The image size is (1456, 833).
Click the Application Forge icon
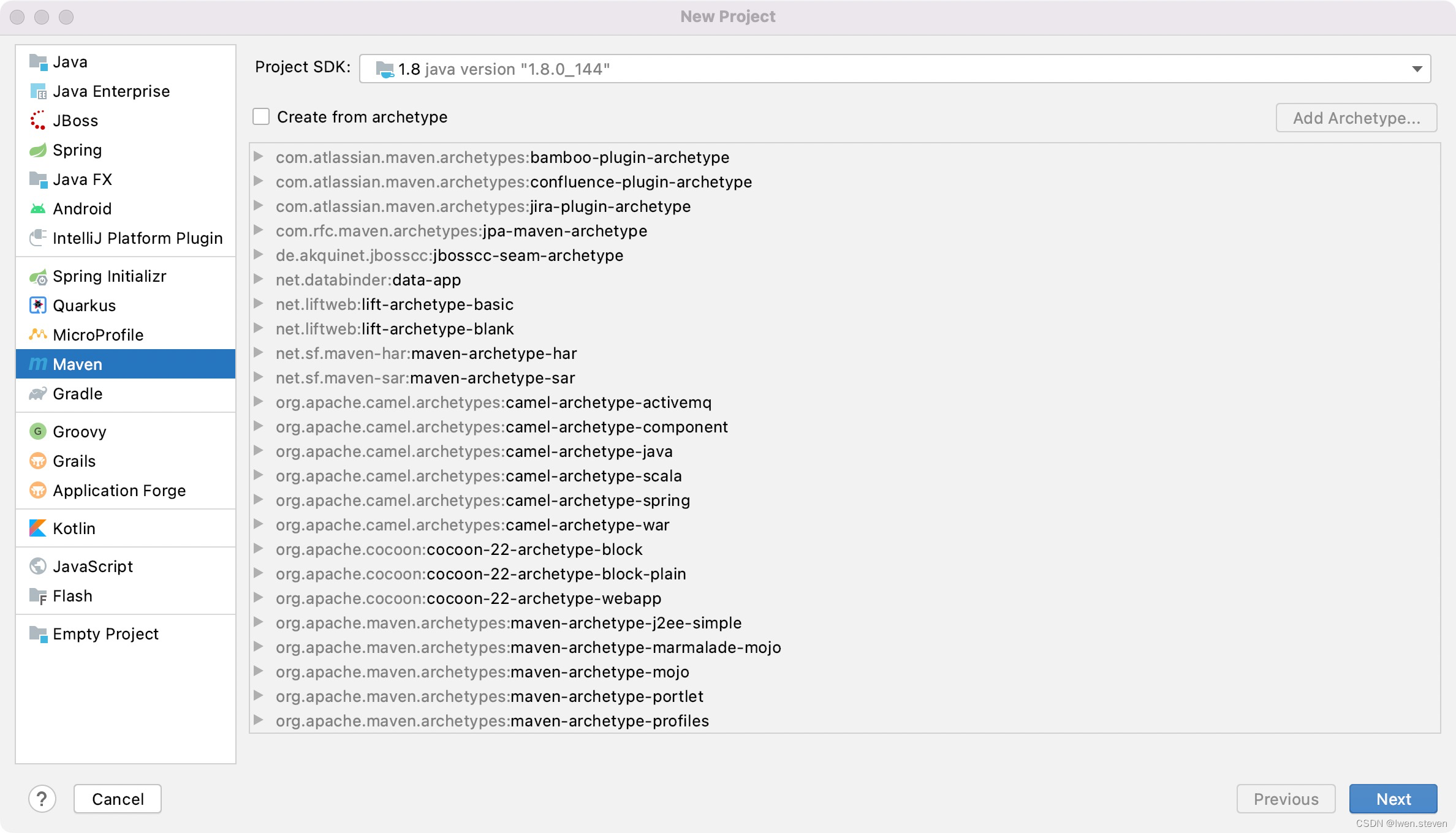click(x=38, y=491)
